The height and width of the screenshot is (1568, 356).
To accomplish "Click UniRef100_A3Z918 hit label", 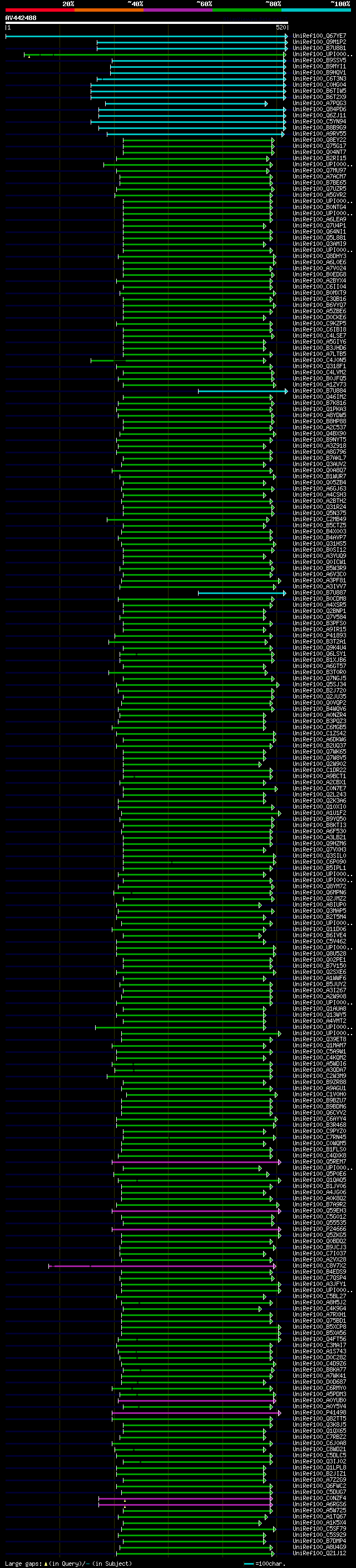I will (x=319, y=446).
